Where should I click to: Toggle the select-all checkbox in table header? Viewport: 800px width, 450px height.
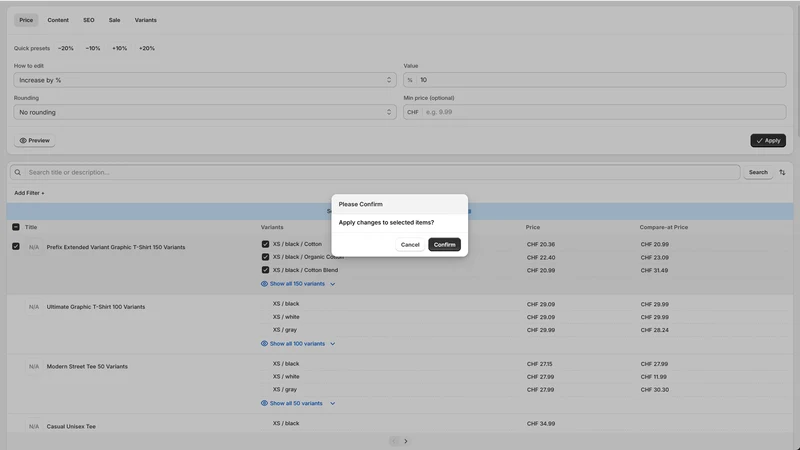tap(16, 227)
